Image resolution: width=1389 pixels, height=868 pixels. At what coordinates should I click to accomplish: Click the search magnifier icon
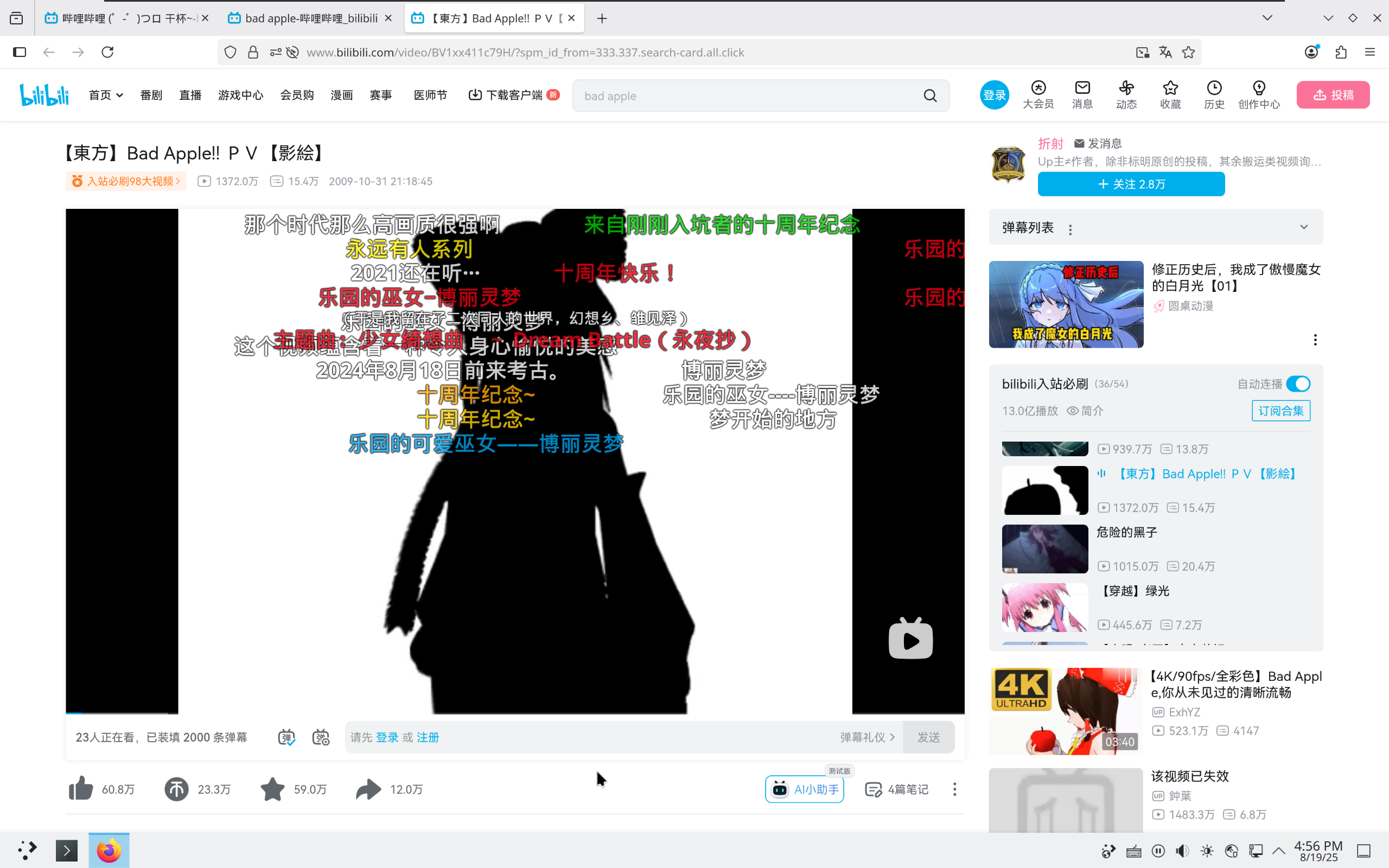coord(930,96)
